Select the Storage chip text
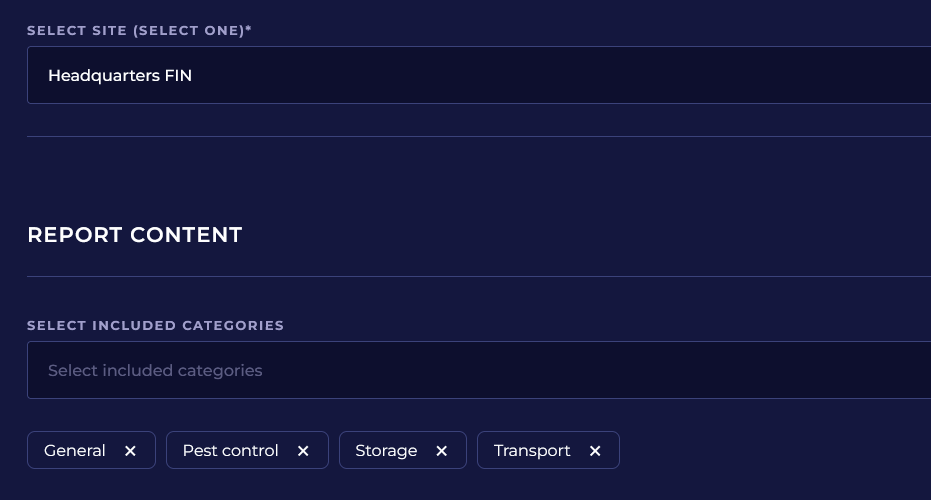Viewport: 931px width, 500px height. pyautogui.click(x=386, y=451)
